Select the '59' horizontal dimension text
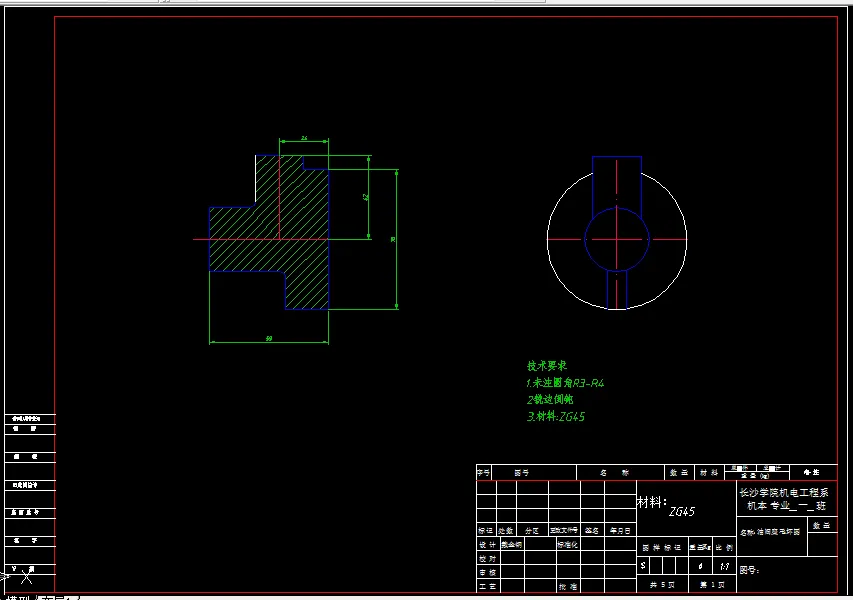 [x=269, y=338]
